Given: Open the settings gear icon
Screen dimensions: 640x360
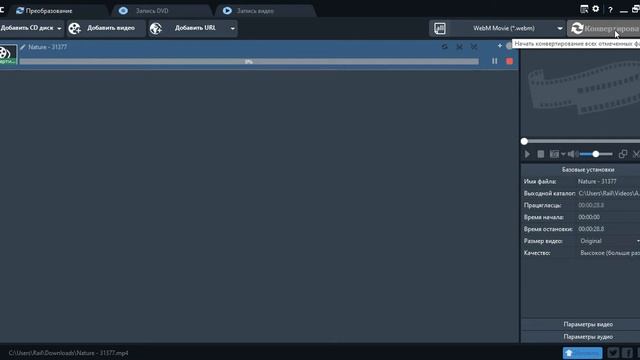Looking at the screenshot, I should 596,9.
